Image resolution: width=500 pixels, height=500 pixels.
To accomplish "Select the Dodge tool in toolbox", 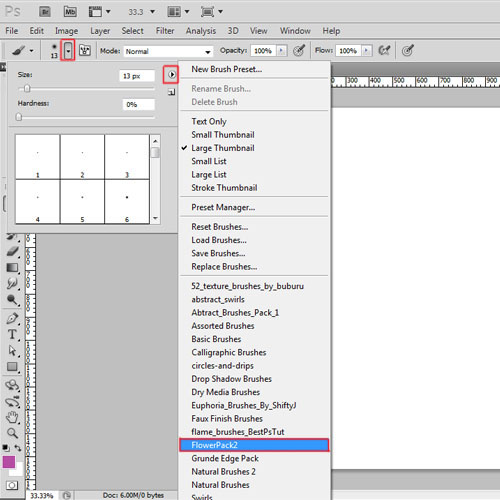I will 13,300.
